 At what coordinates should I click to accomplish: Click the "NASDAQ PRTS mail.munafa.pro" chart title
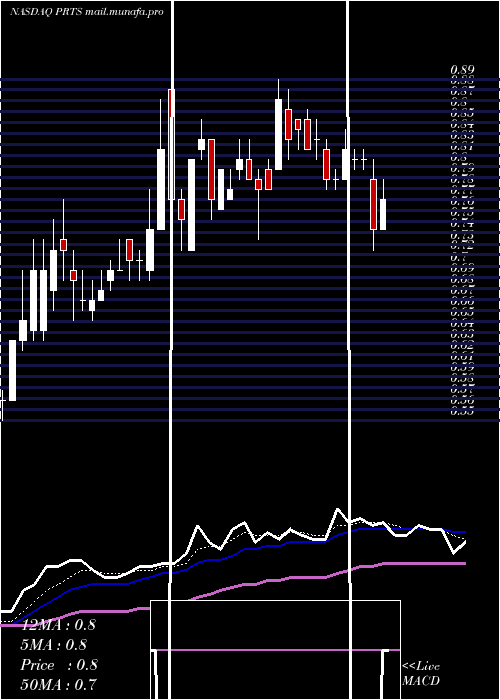click(87, 12)
